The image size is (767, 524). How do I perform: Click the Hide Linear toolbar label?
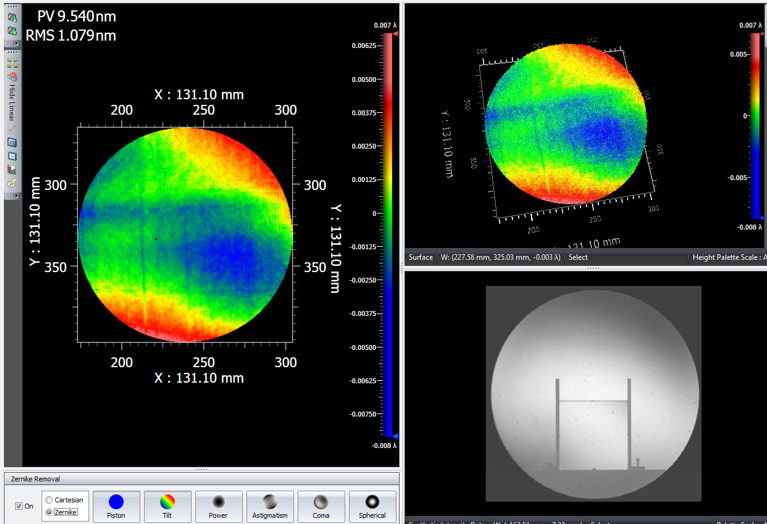point(12,105)
